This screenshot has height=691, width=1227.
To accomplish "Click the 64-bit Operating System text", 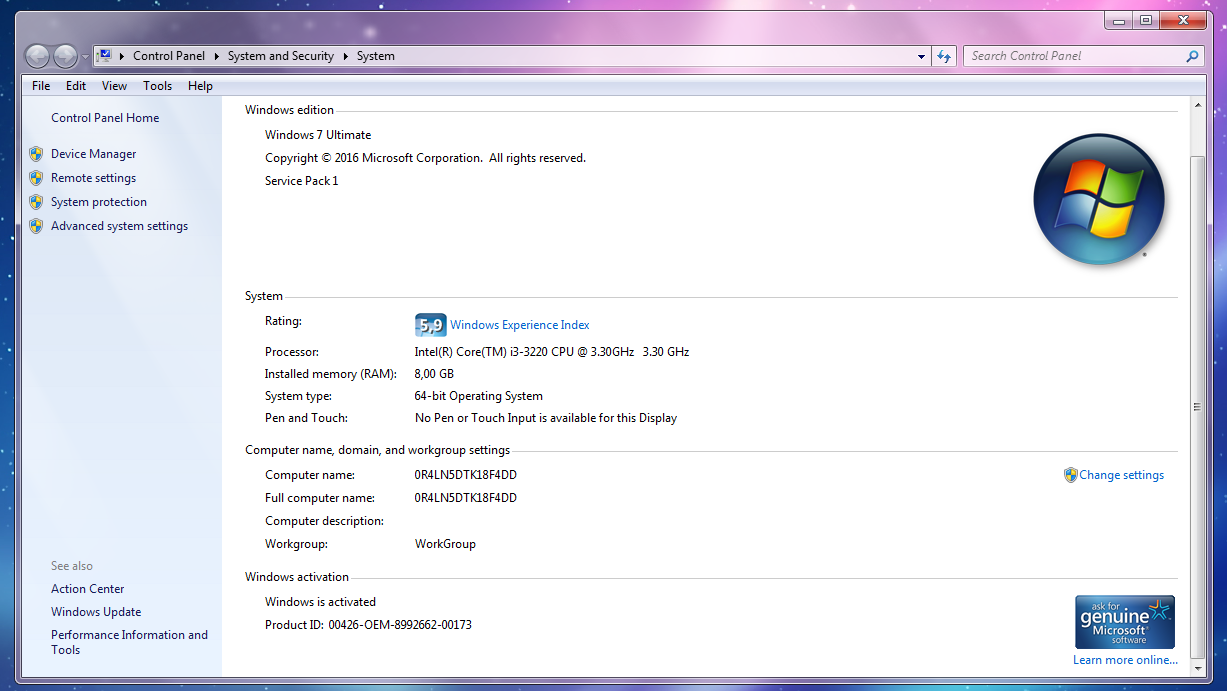I will pos(479,396).
